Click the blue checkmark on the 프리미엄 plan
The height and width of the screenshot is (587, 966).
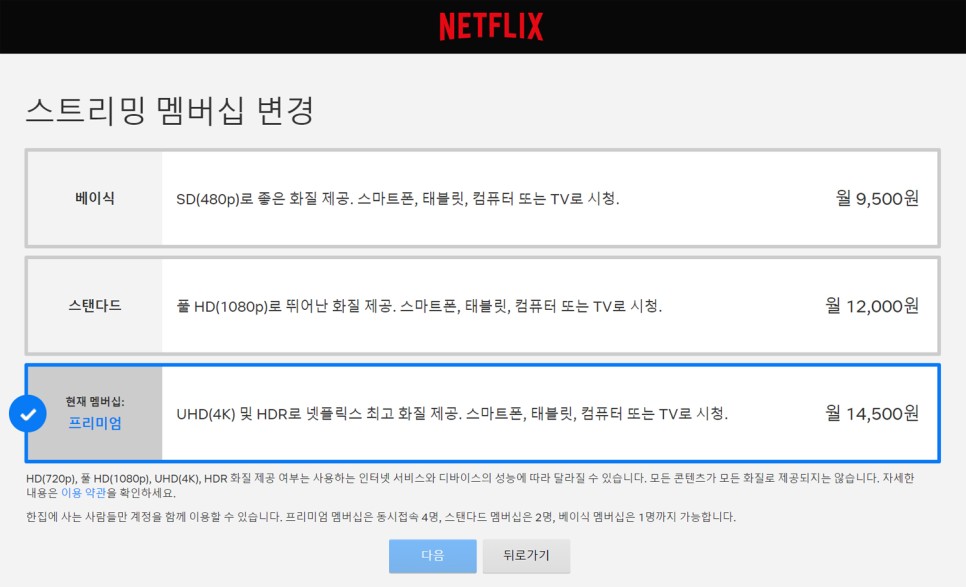(x=28, y=414)
